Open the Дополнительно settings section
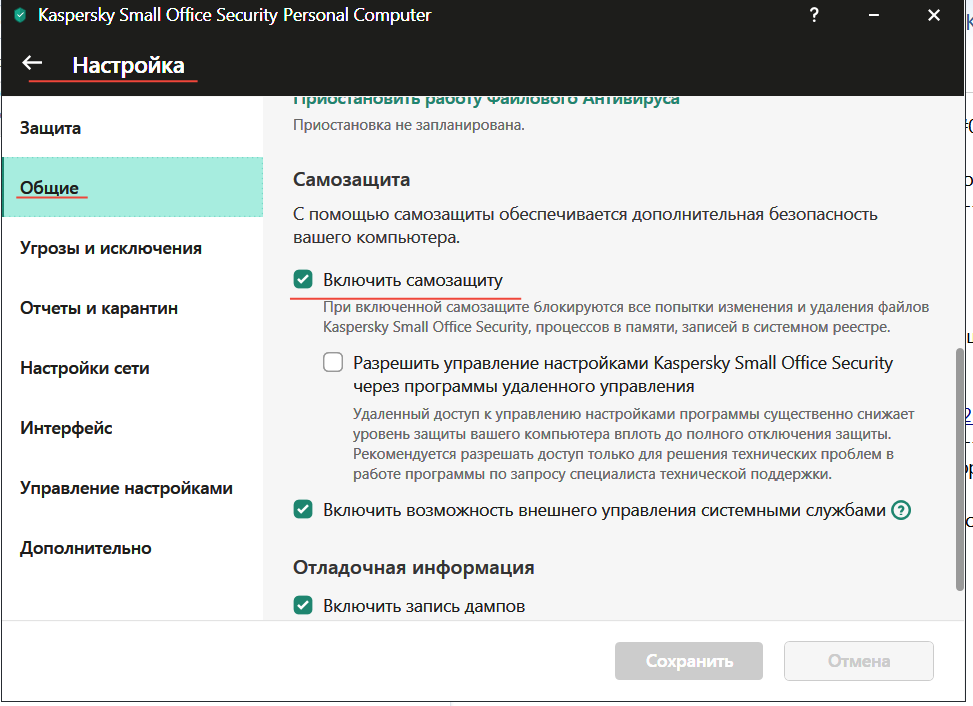Viewport: 973px width, 706px height. (x=132, y=548)
